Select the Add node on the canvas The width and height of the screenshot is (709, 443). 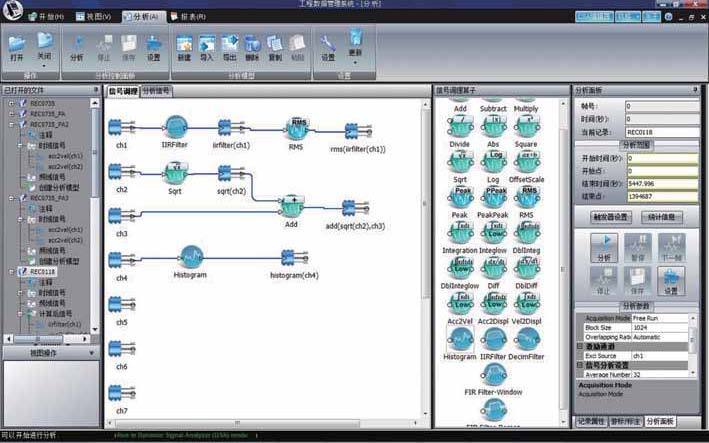(x=291, y=205)
